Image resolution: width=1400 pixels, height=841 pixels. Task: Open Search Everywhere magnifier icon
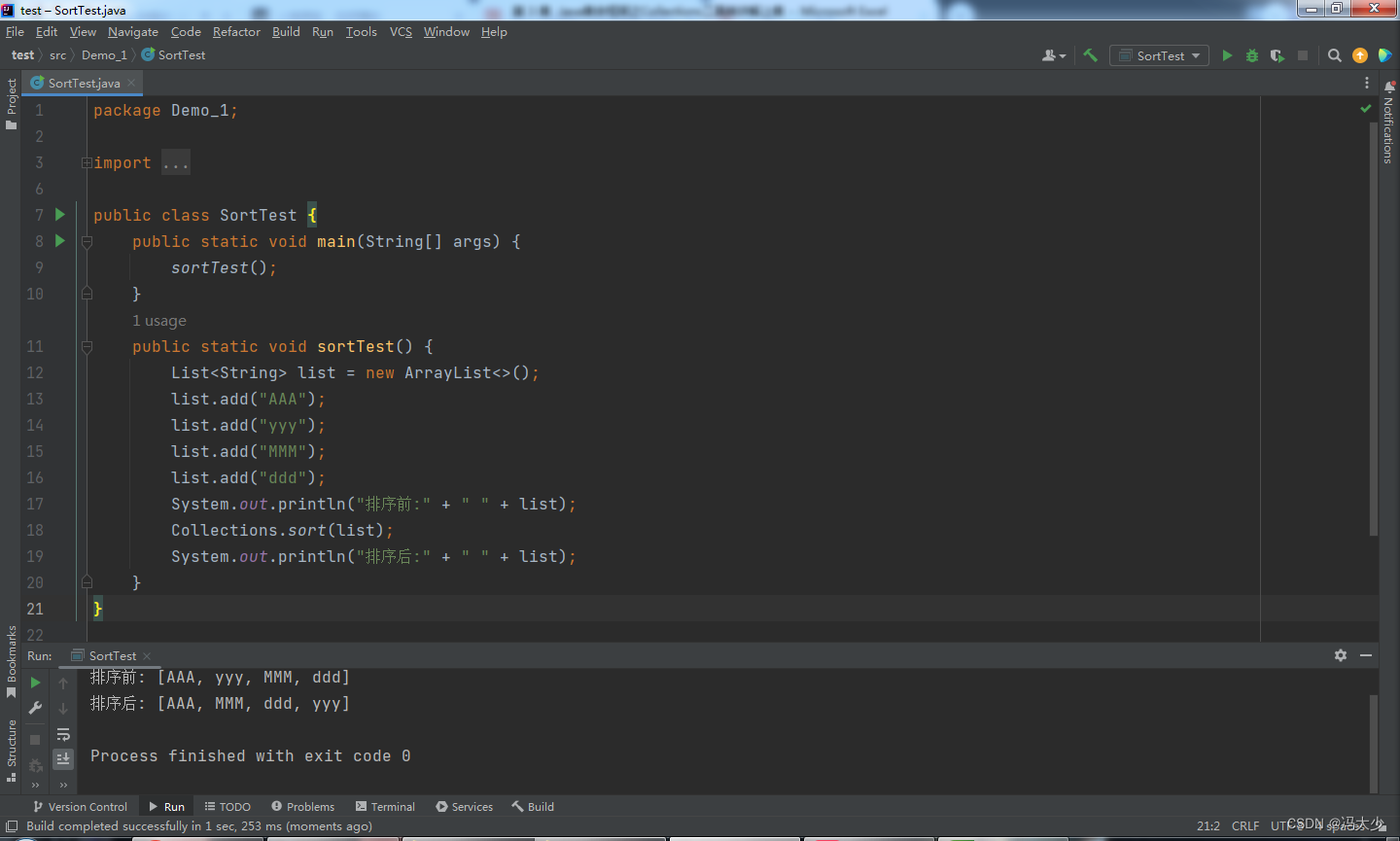coord(1335,55)
